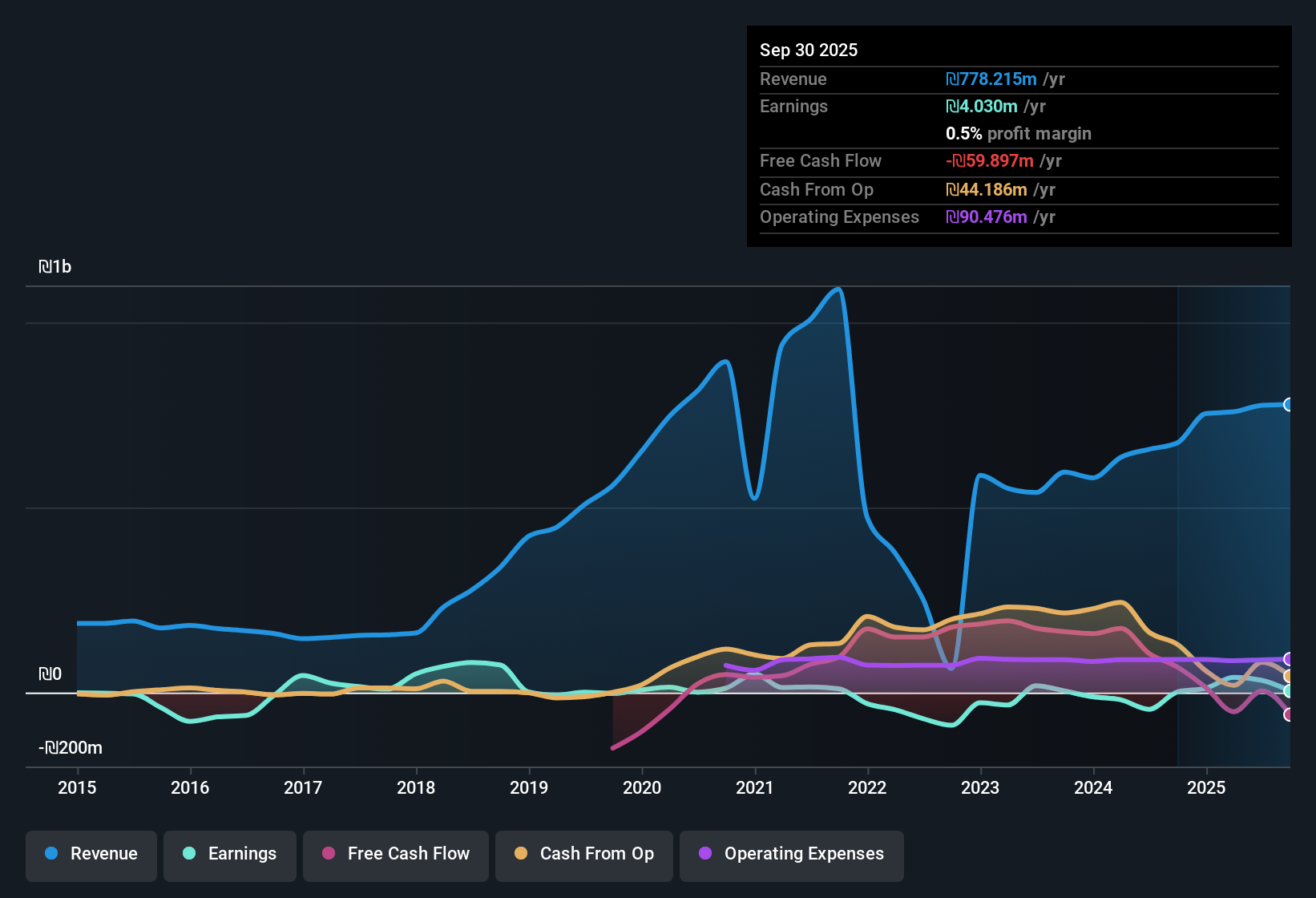Click the orange Cash From Op dot icon

[x=519, y=854]
